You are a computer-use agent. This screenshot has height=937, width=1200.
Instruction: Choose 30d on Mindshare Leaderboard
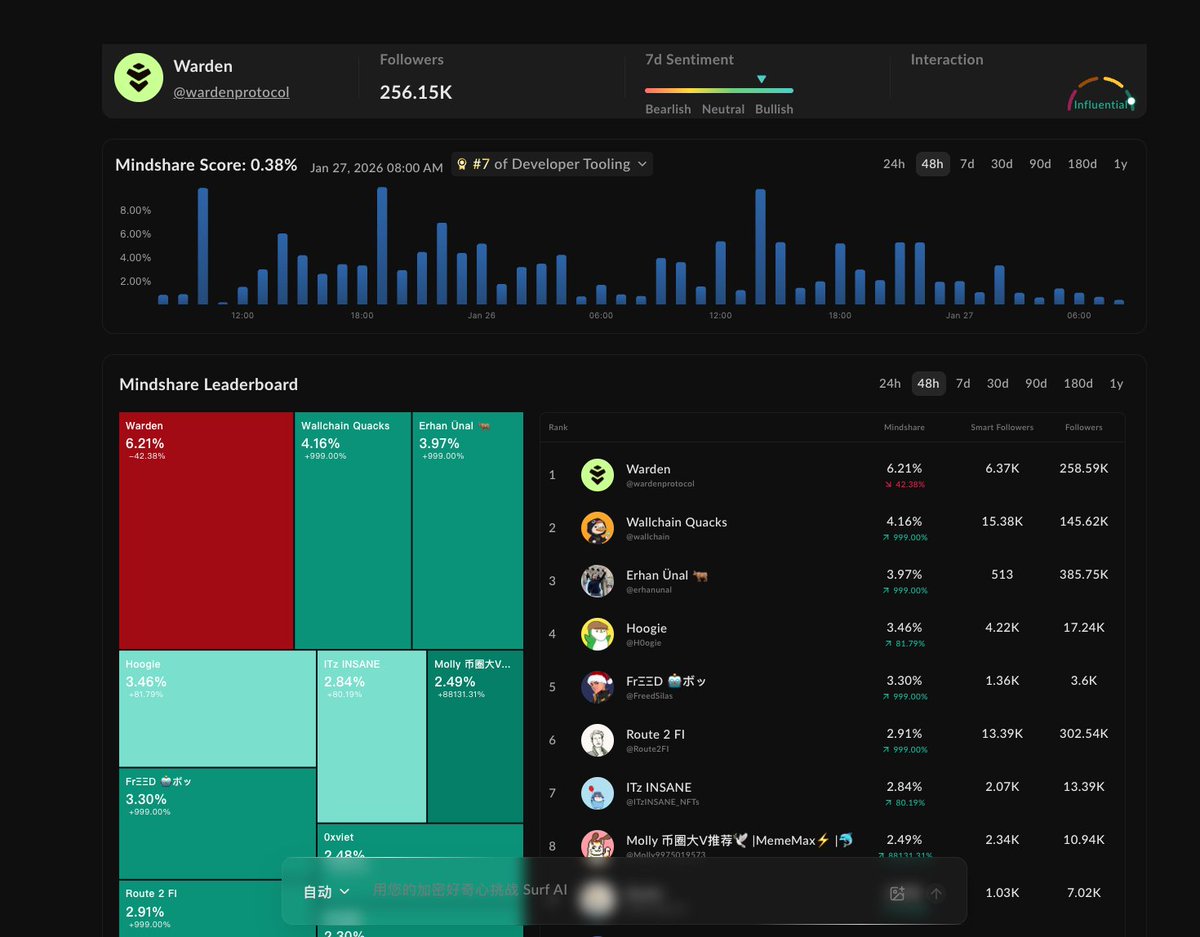point(997,383)
